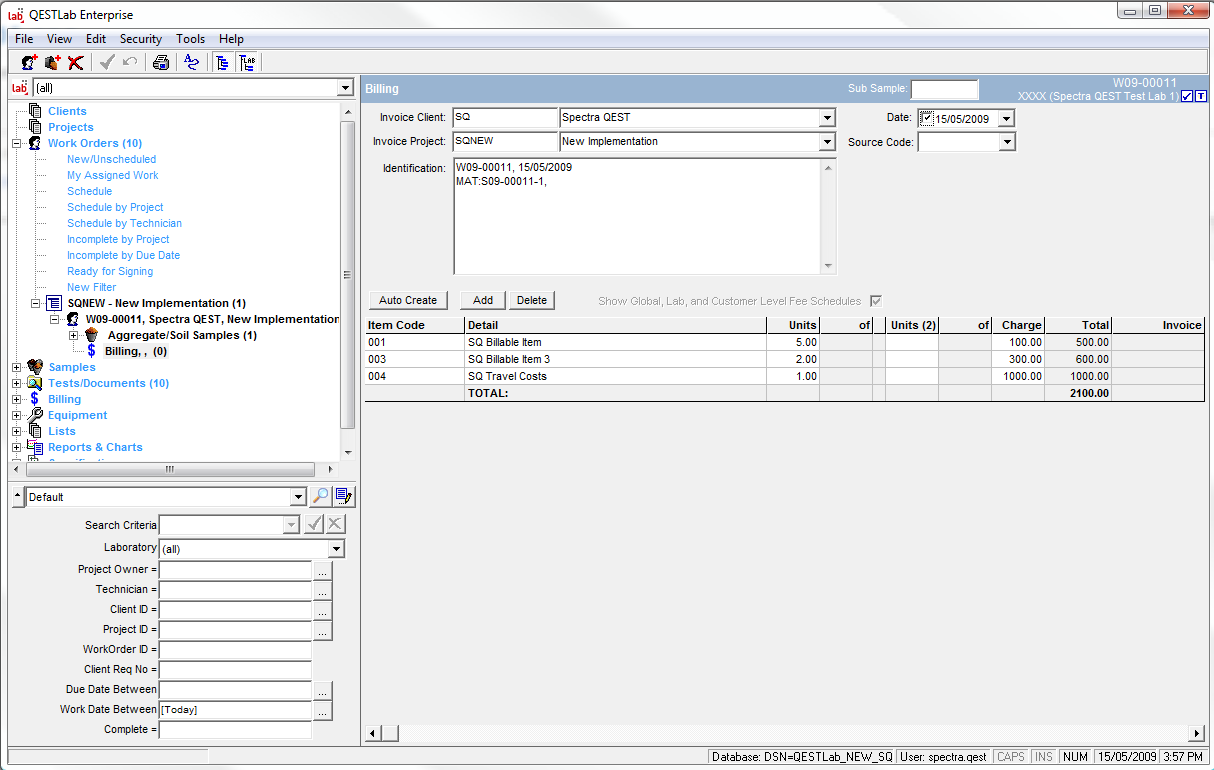The width and height of the screenshot is (1214, 770).
Task: Expand the Samples tree node
Action: (x=16, y=368)
